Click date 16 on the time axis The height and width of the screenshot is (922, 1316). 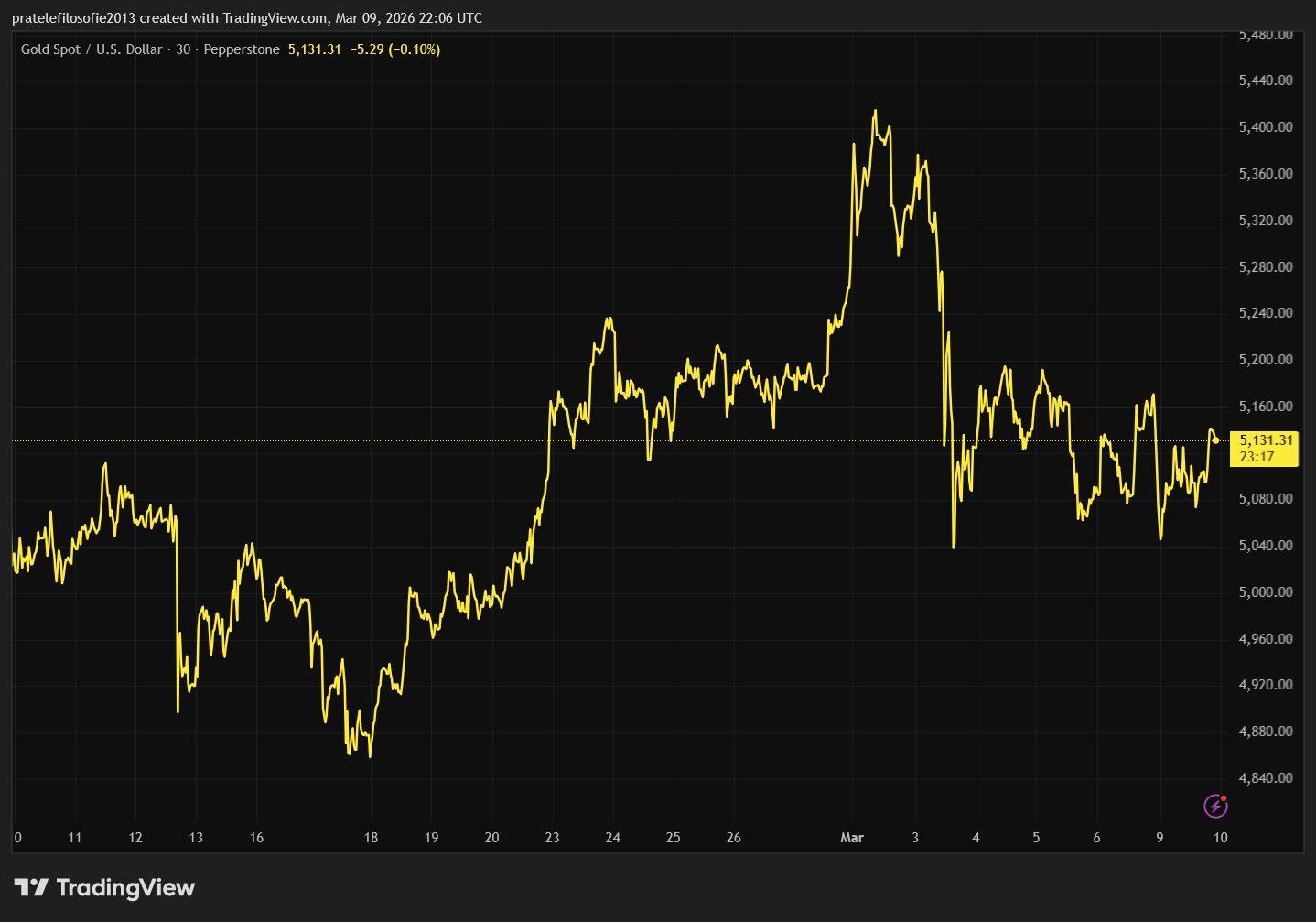256,837
